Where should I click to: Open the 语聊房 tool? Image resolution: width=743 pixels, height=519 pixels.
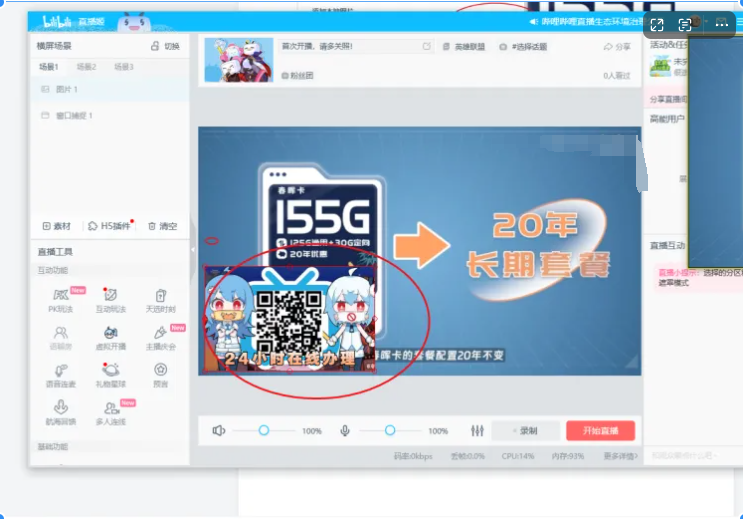(x=61, y=337)
